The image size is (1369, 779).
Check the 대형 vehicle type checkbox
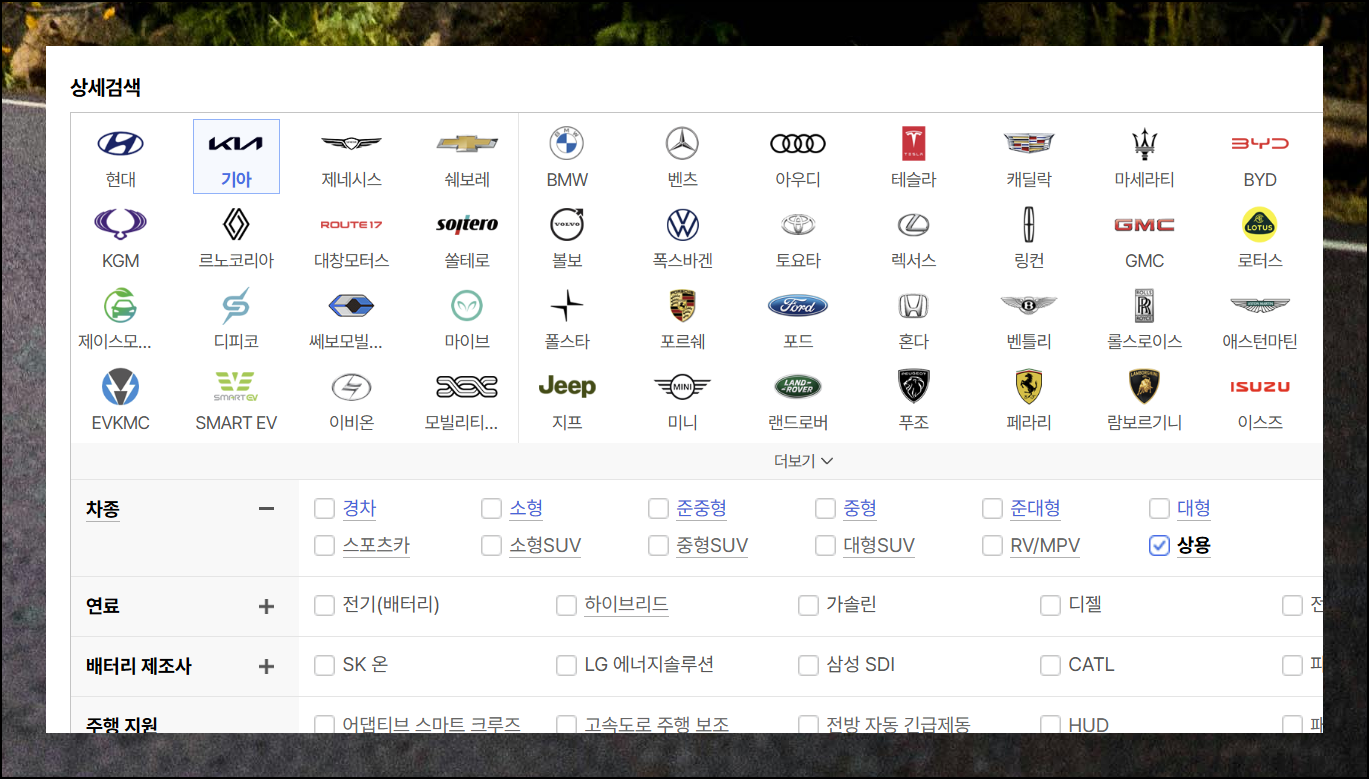(x=1159, y=509)
